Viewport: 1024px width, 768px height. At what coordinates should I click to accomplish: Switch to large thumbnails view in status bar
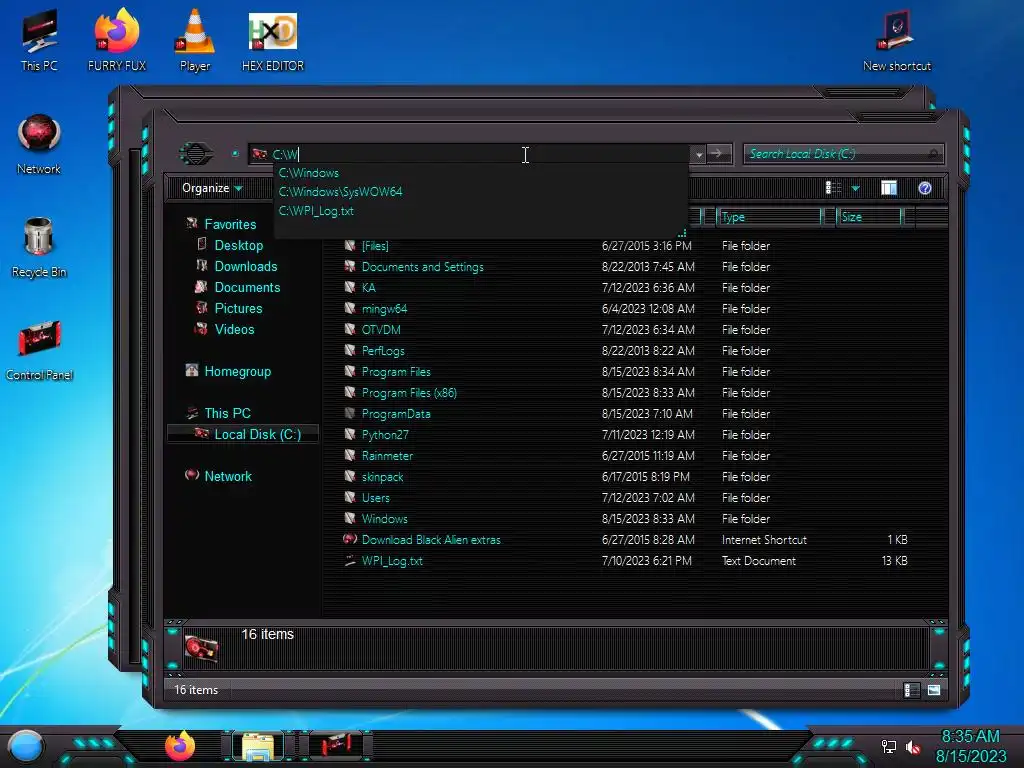pos(934,690)
